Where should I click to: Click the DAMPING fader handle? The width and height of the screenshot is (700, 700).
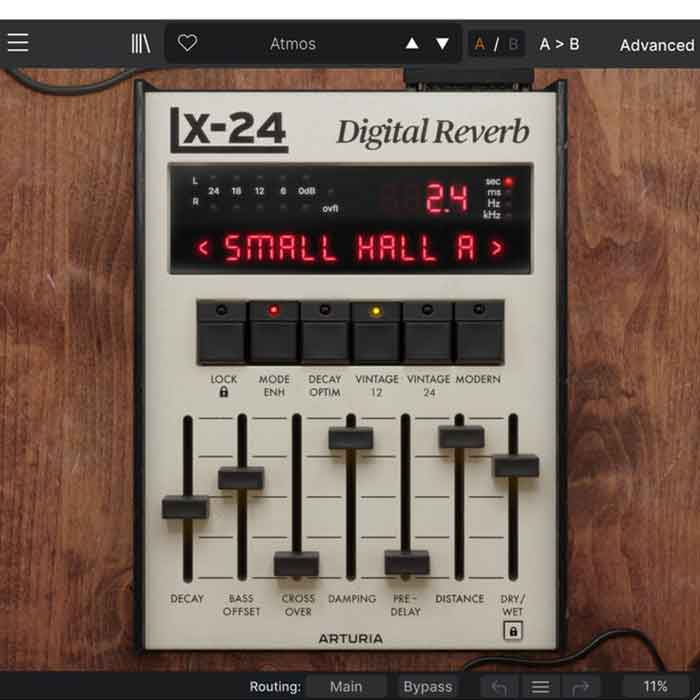pos(351,438)
